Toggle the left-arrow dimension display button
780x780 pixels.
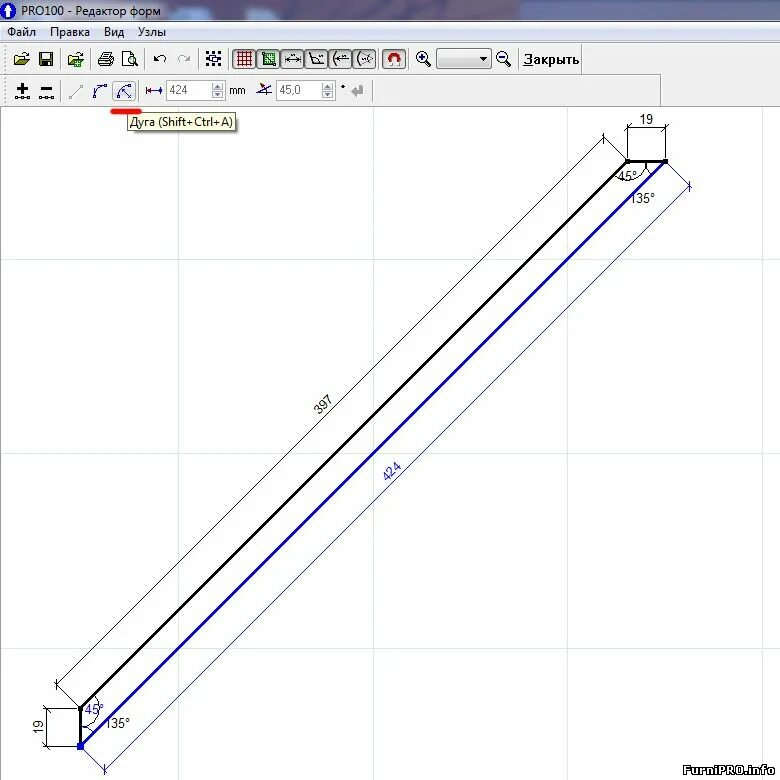point(340,59)
